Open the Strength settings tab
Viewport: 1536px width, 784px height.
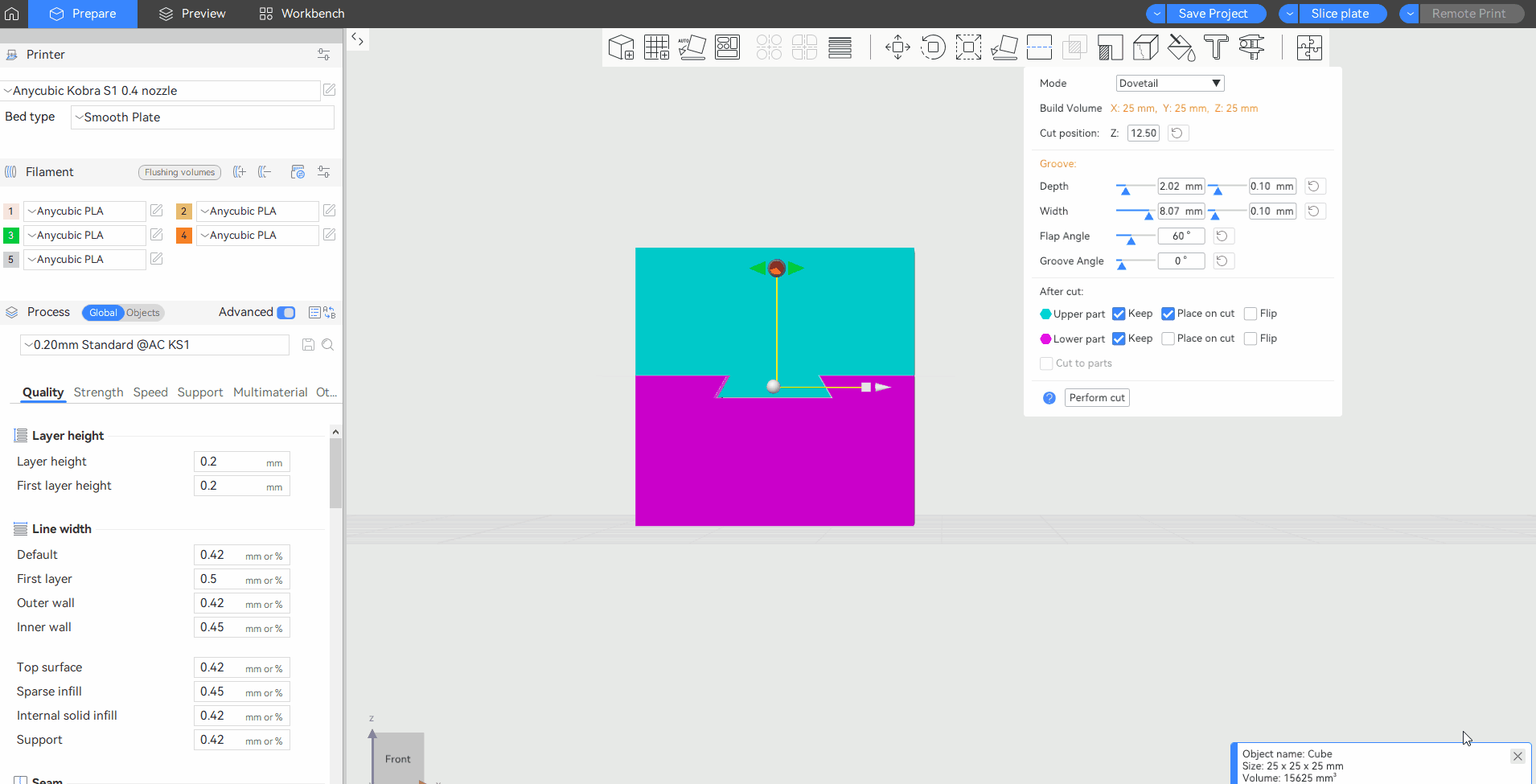pyautogui.click(x=98, y=392)
